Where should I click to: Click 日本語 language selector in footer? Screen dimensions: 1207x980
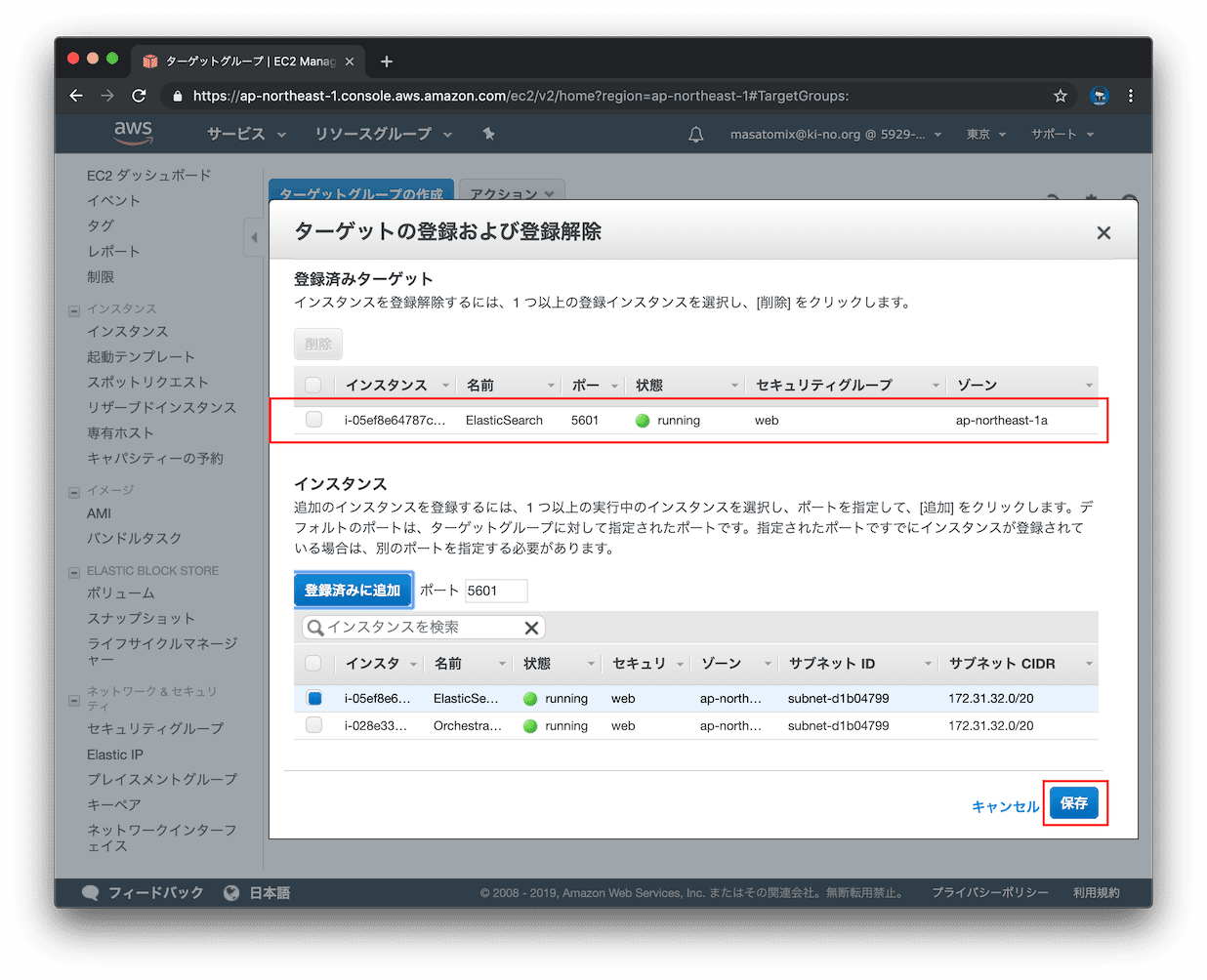click(x=270, y=892)
